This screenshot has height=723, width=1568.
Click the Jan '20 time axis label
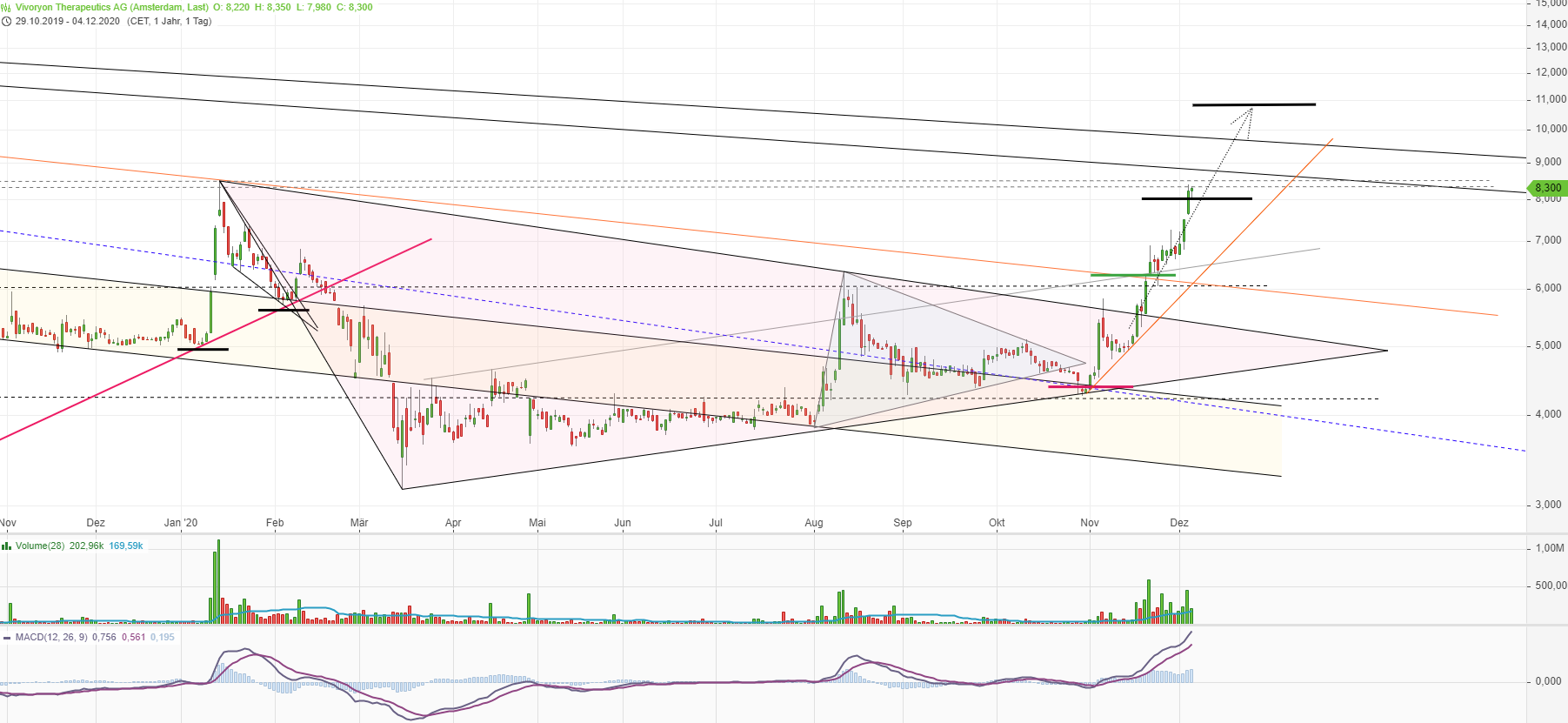click(181, 523)
